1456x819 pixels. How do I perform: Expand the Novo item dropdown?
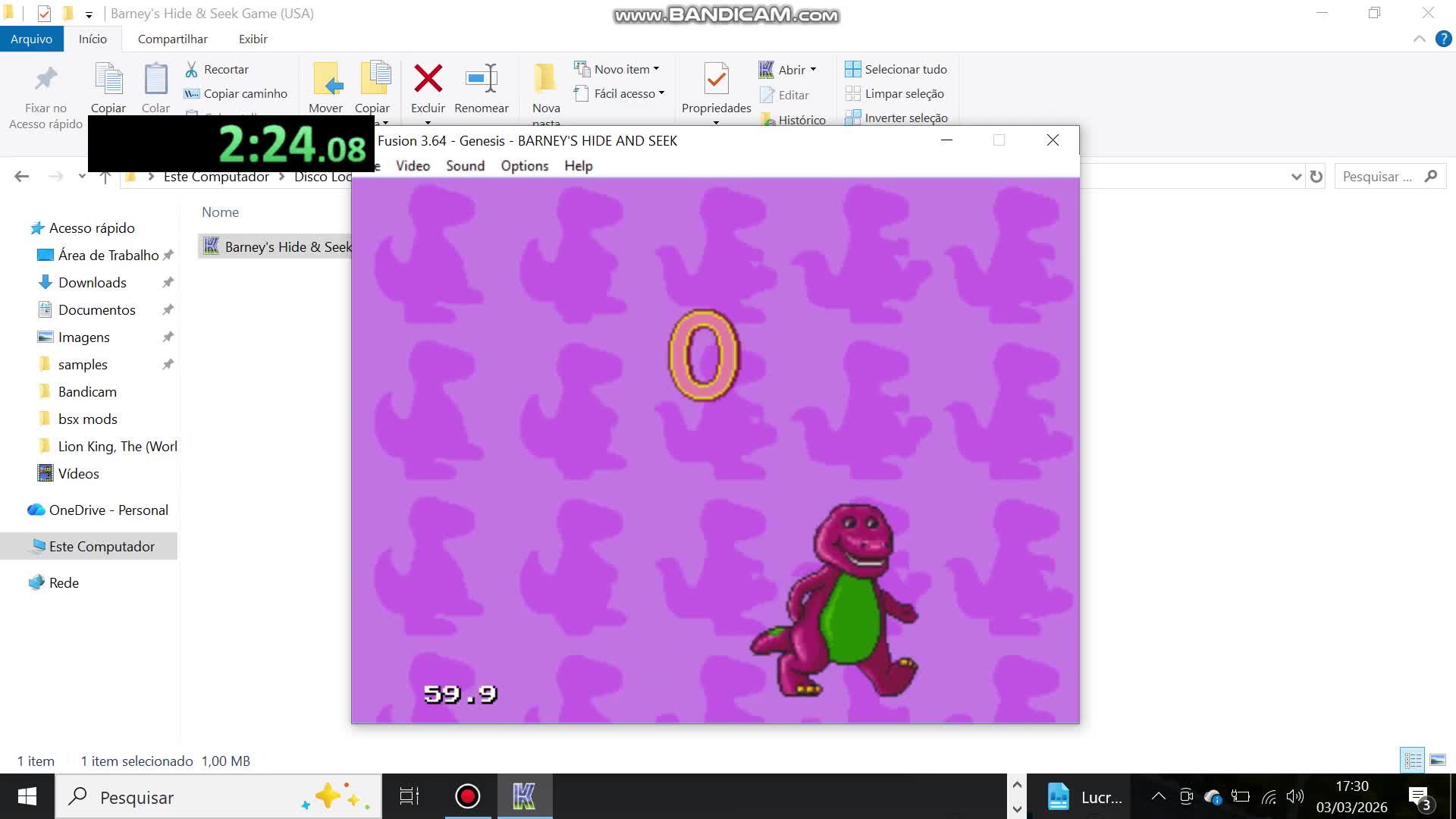[656, 69]
